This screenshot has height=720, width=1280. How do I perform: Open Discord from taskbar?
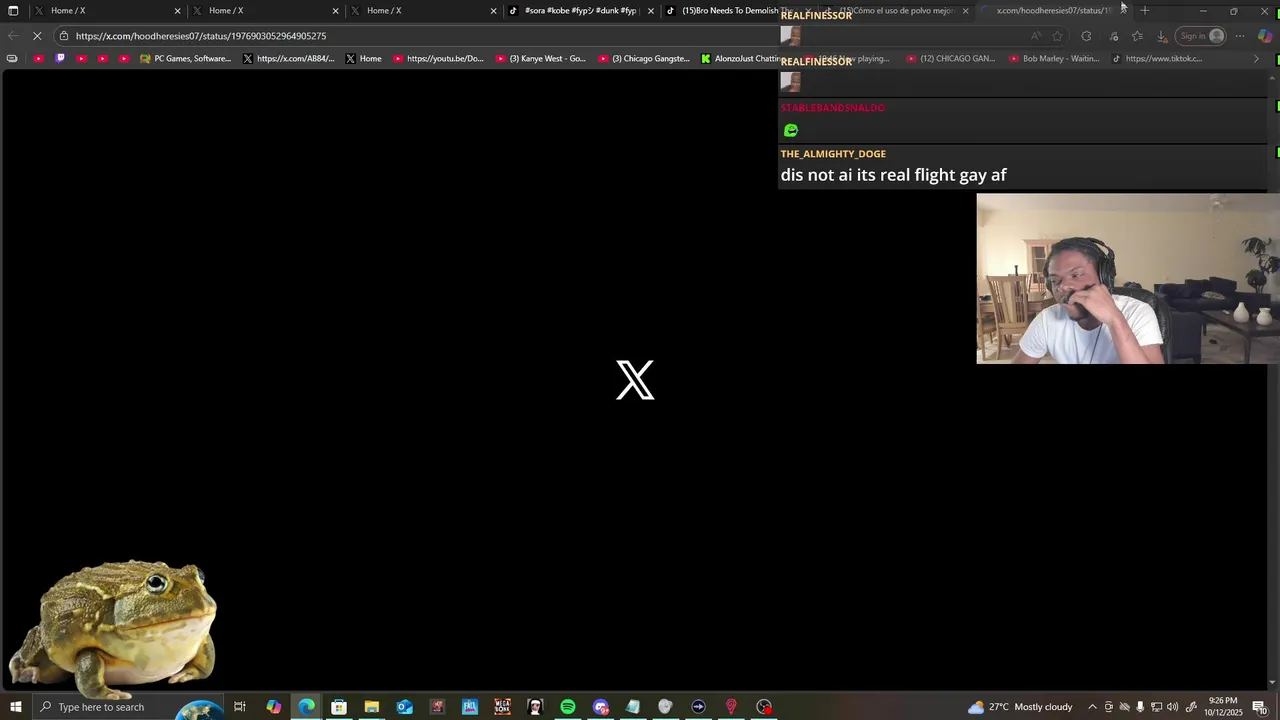click(x=600, y=707)
